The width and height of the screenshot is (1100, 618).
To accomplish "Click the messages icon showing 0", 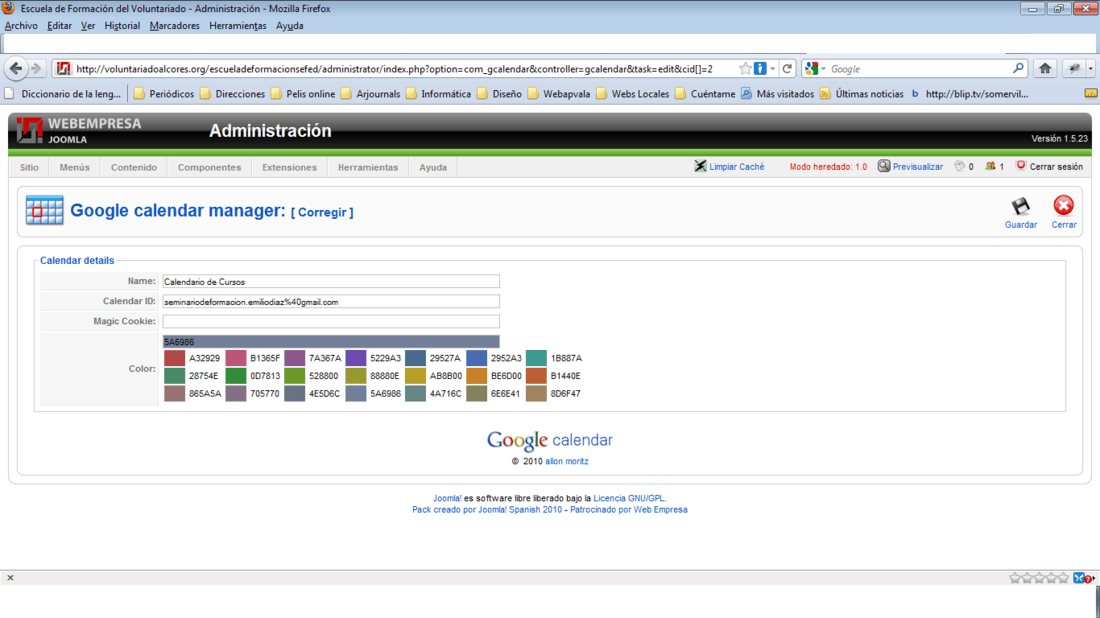I will (960, 166).
